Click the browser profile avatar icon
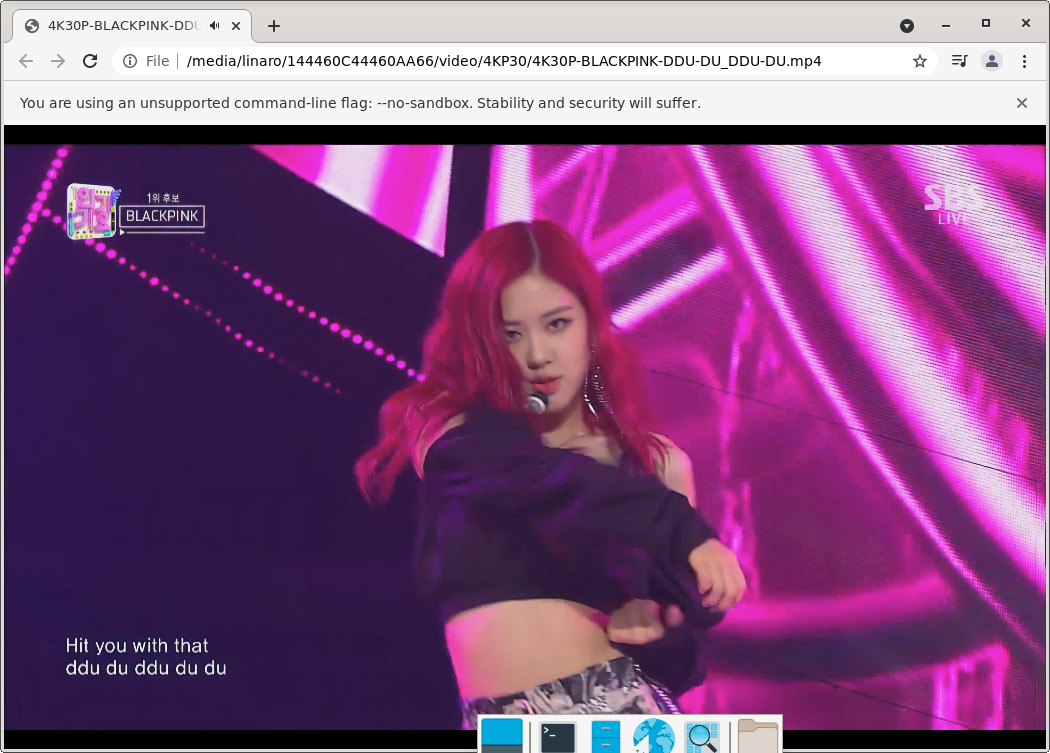 (991, 61)
